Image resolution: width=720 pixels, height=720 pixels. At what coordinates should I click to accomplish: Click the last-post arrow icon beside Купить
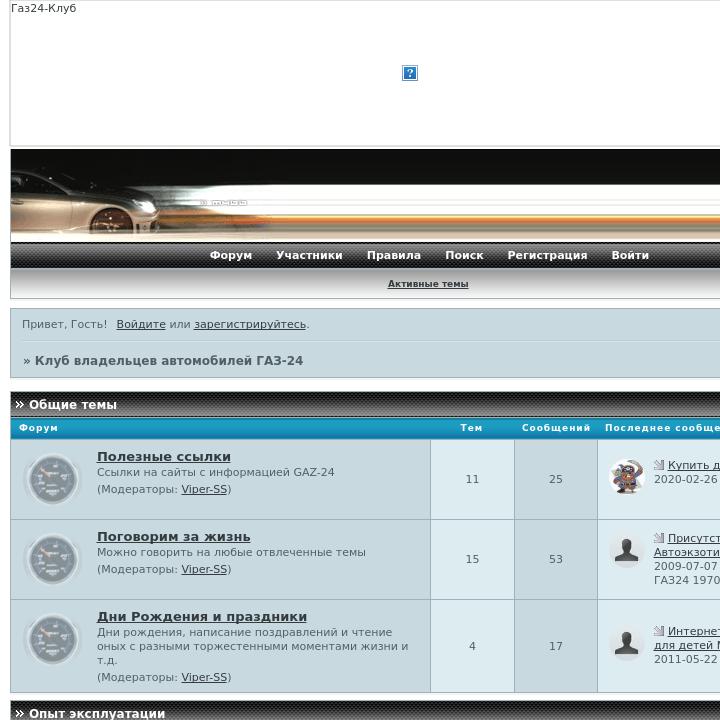pos(659,465)
